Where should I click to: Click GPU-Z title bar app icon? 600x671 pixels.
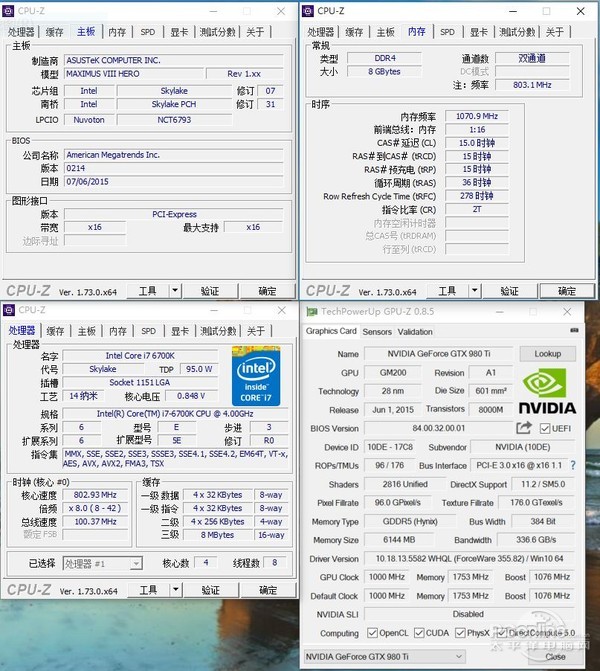[x=312, y=311]
